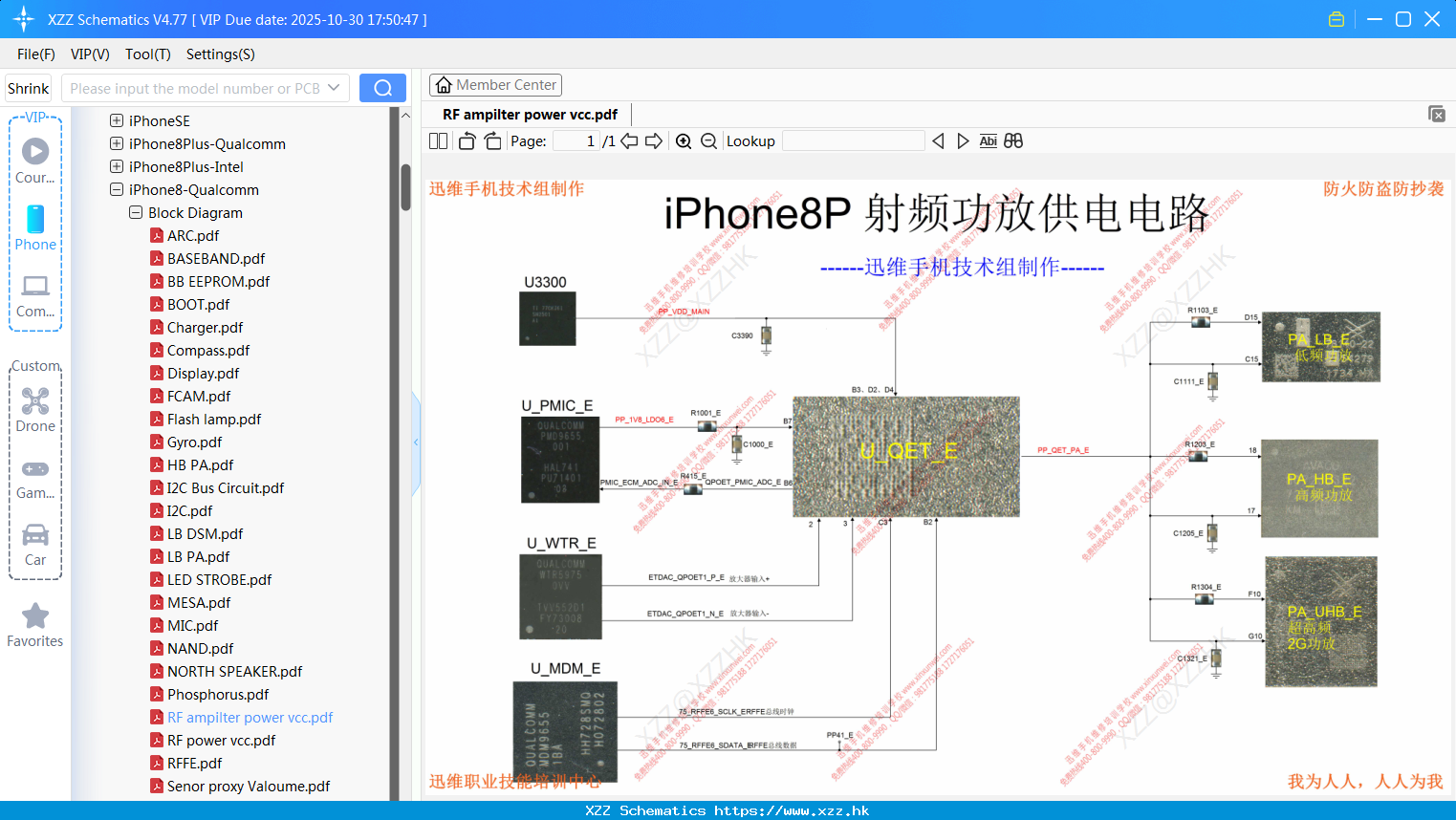Open the MESA.pdf file
The width and height of the screenshot is (1456, 820).
click(x=199, y=602)
